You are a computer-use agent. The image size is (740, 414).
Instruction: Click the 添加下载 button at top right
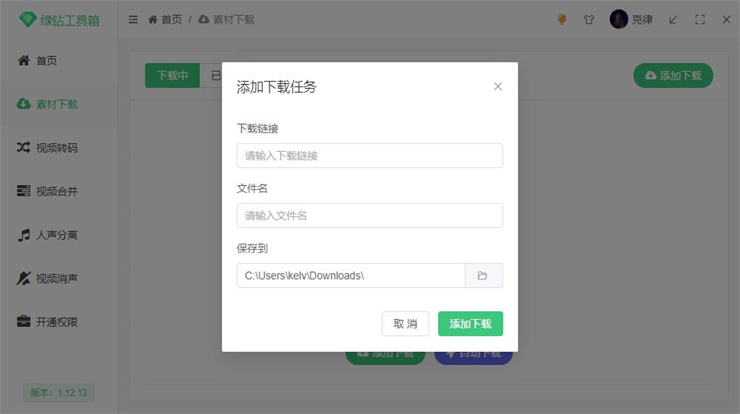673,76
